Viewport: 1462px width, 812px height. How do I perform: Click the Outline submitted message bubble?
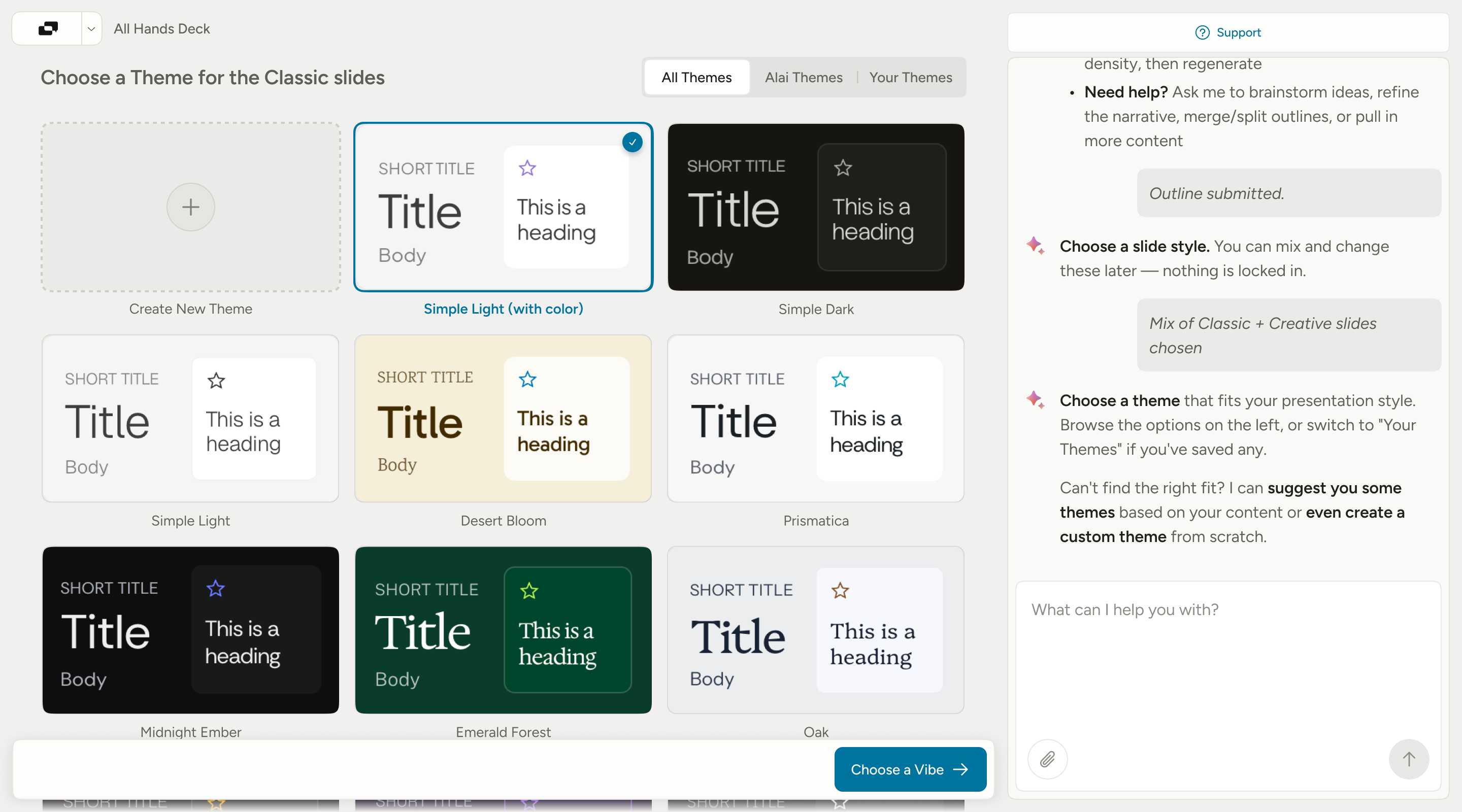[1288, 193]
